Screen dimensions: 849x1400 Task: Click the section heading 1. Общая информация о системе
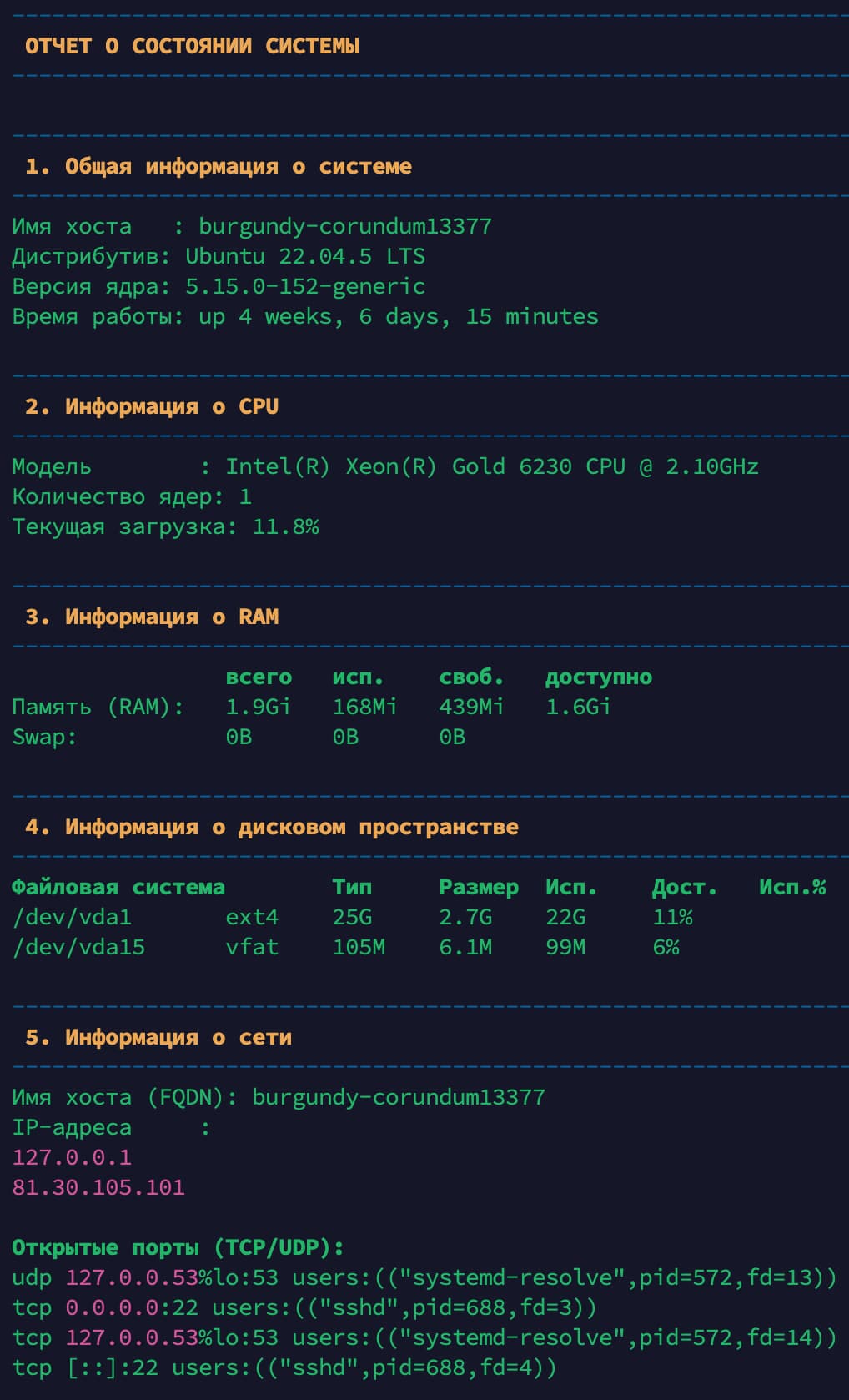(x=218, y=166)
